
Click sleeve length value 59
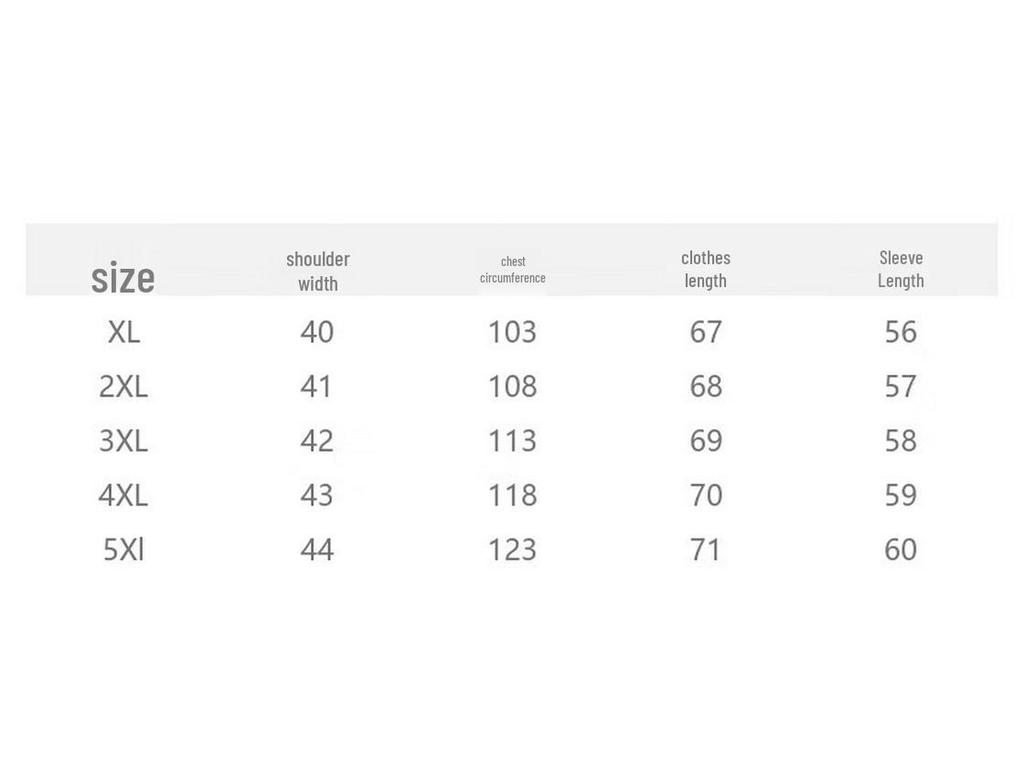[x=901, y=495]
